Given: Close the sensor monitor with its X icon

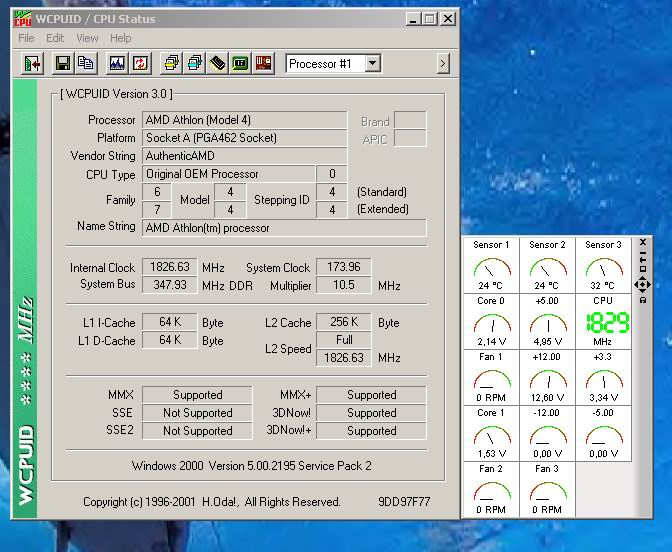Looking at the screenshot, I should tap(643, 243).
